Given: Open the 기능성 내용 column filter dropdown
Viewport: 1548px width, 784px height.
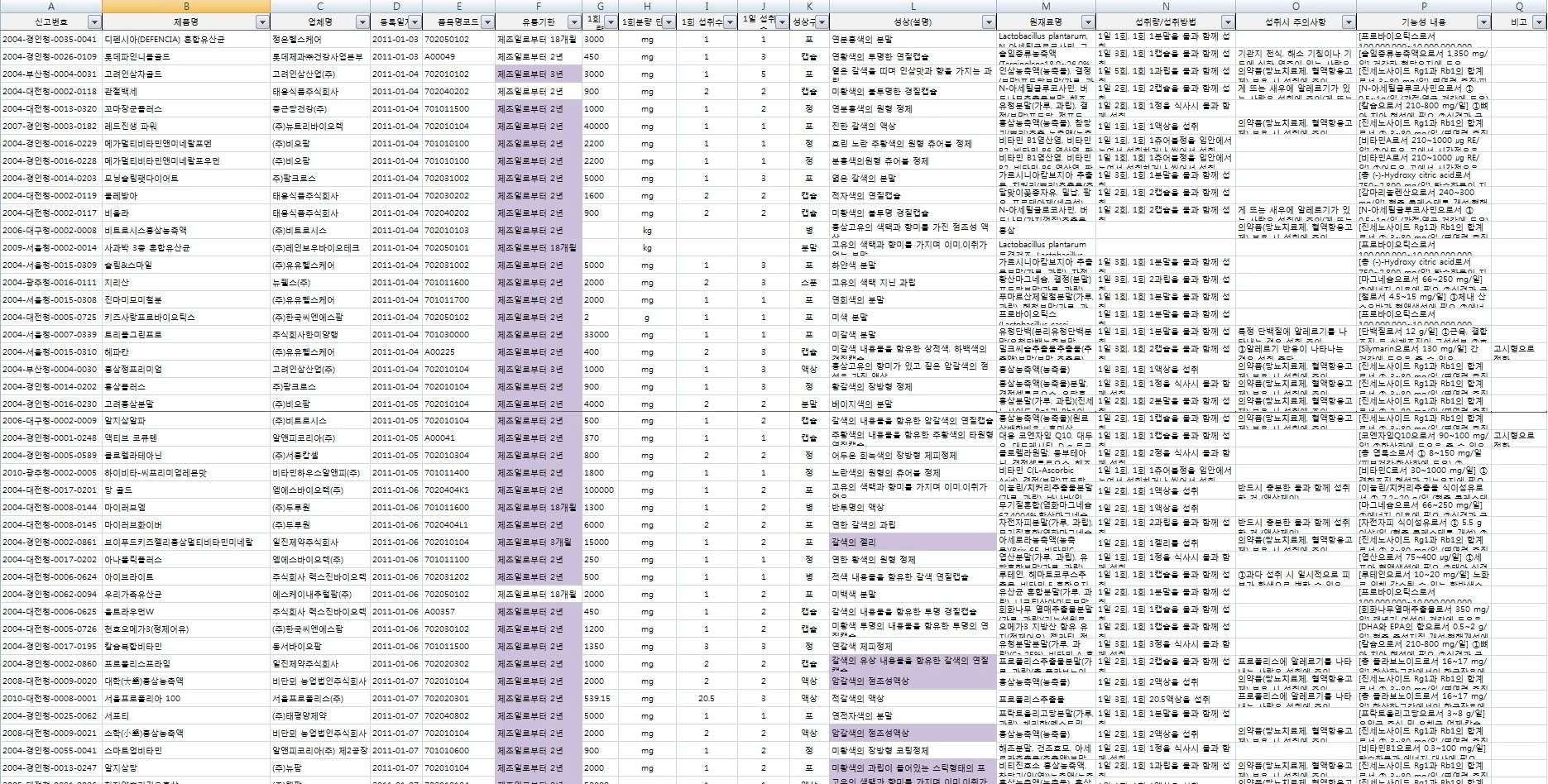Looking at the screenshot, I should [x=1483, y=22].
